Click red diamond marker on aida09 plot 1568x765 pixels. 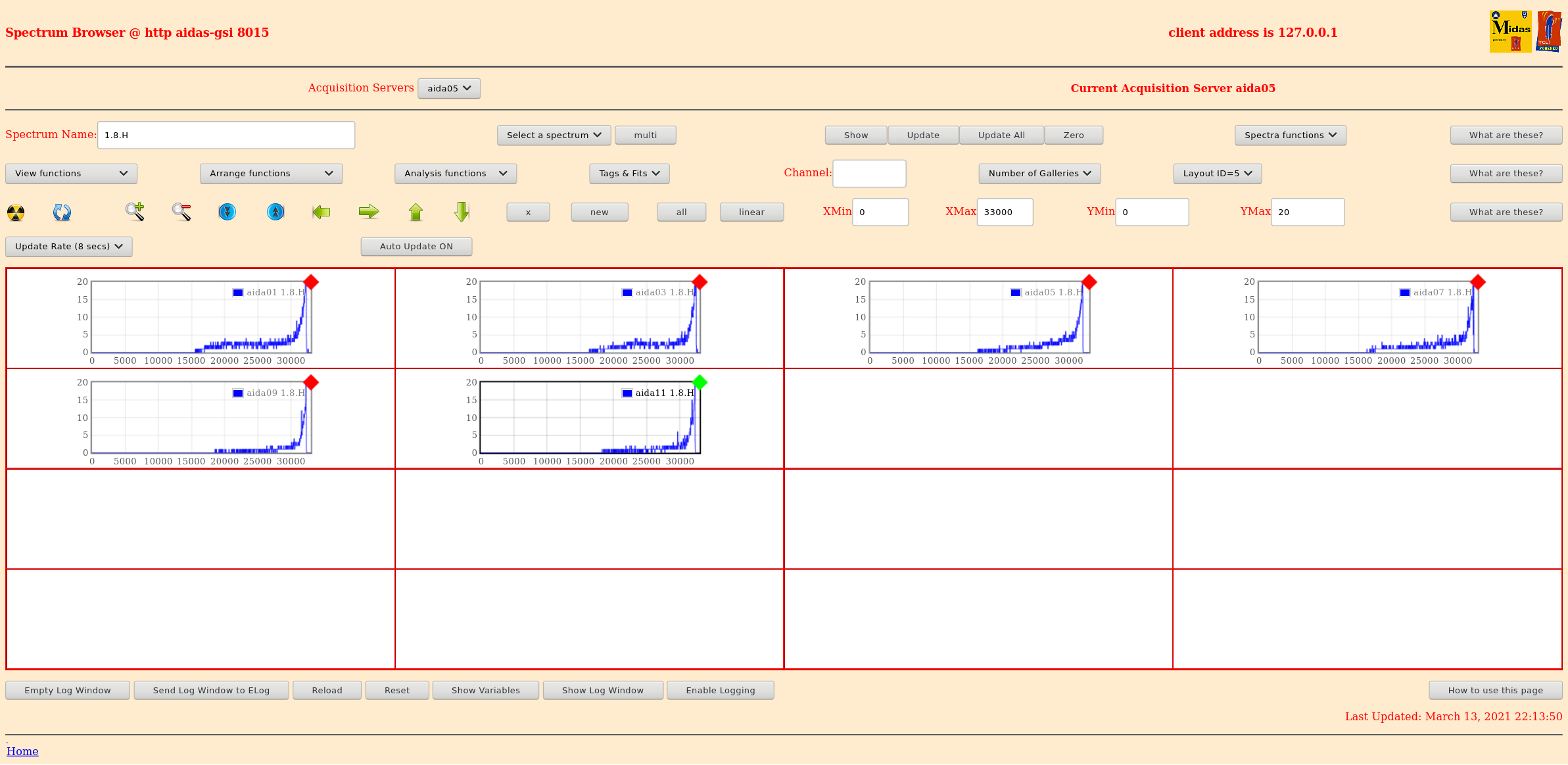coord(311,383)
